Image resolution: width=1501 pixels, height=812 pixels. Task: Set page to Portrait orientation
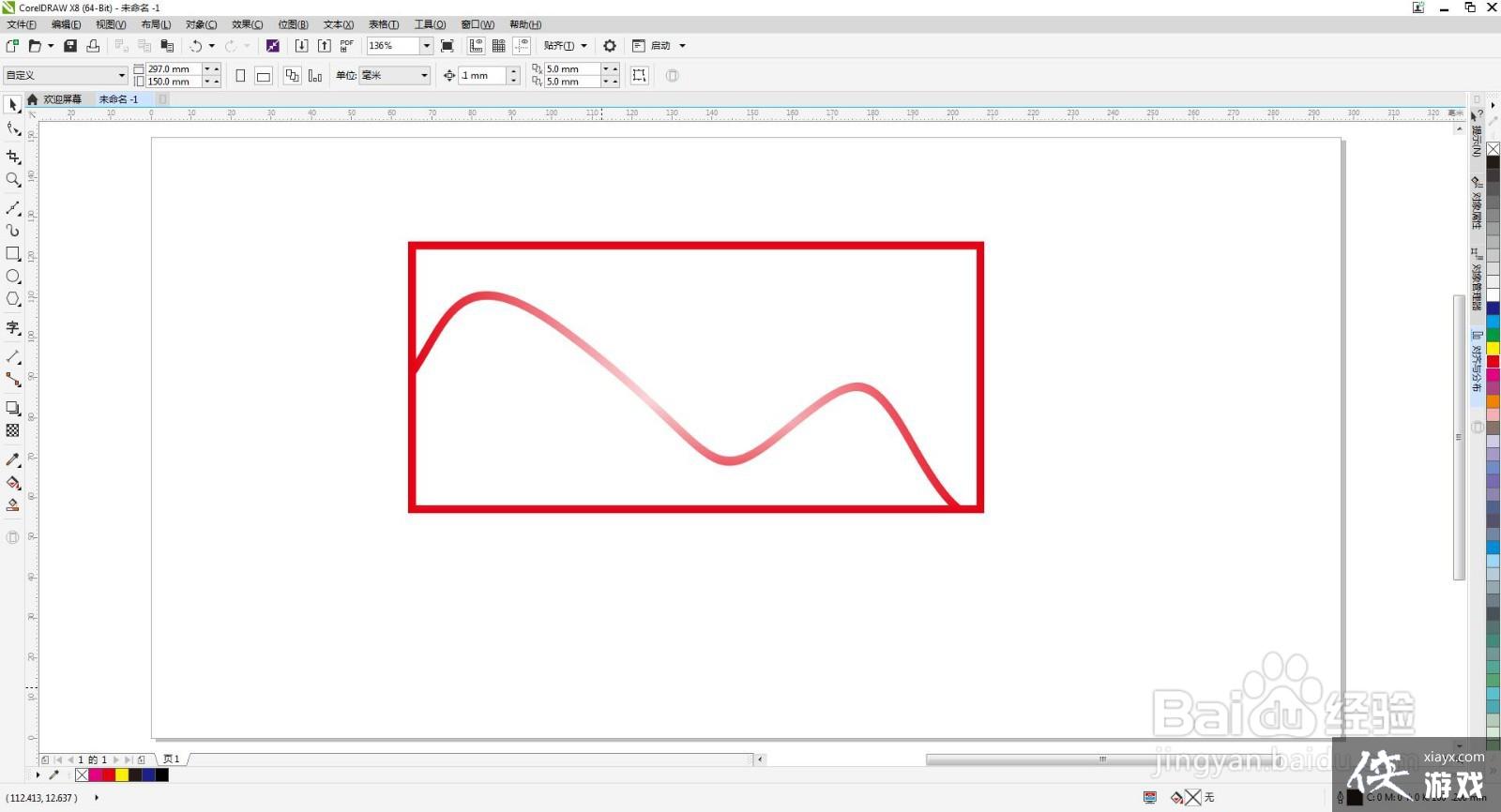(240, 75)
